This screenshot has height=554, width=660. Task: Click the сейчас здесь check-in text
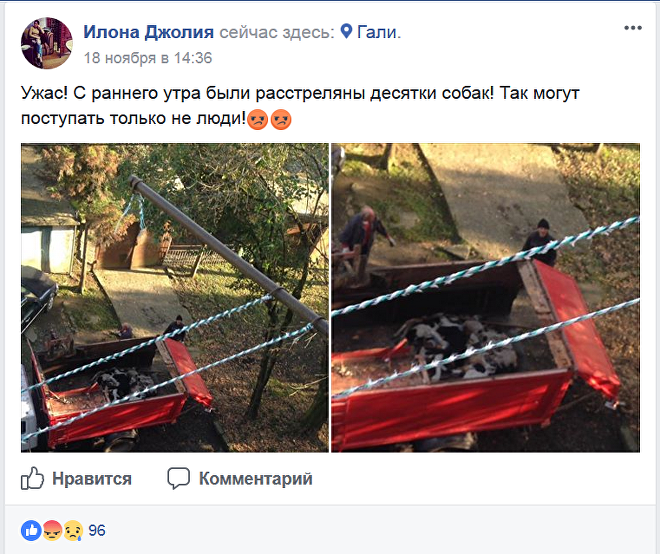277,32
